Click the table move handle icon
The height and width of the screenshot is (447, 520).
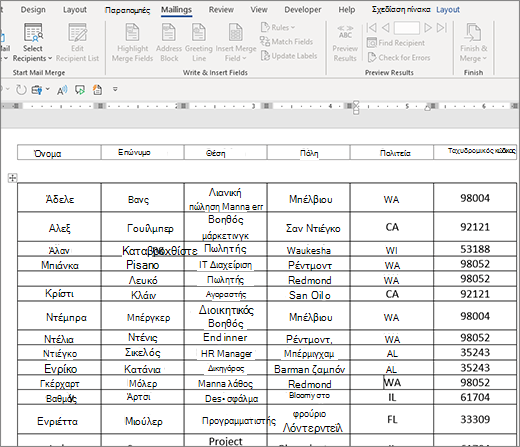point(12,178)
